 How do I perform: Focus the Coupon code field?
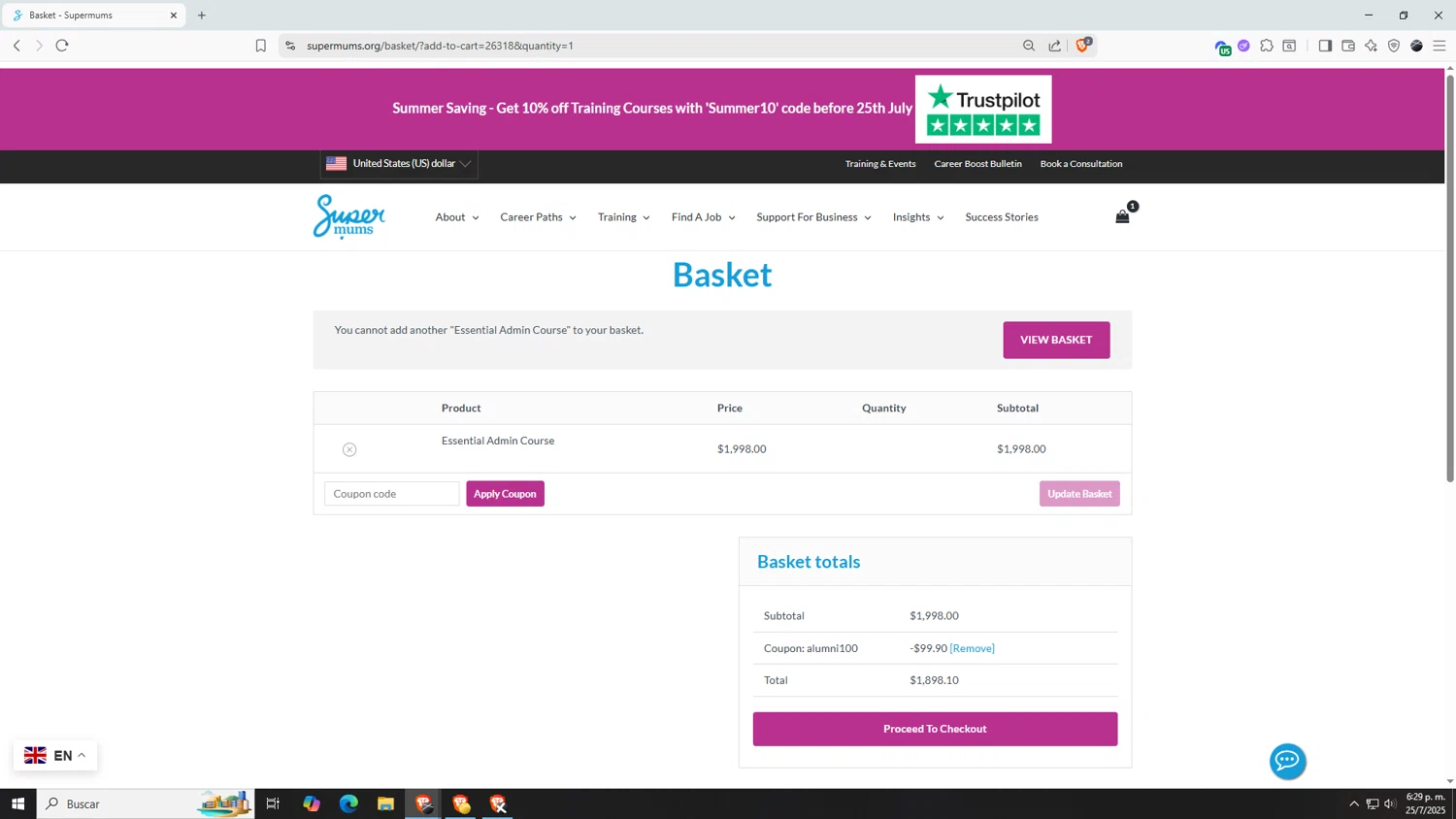coord(391,494)
